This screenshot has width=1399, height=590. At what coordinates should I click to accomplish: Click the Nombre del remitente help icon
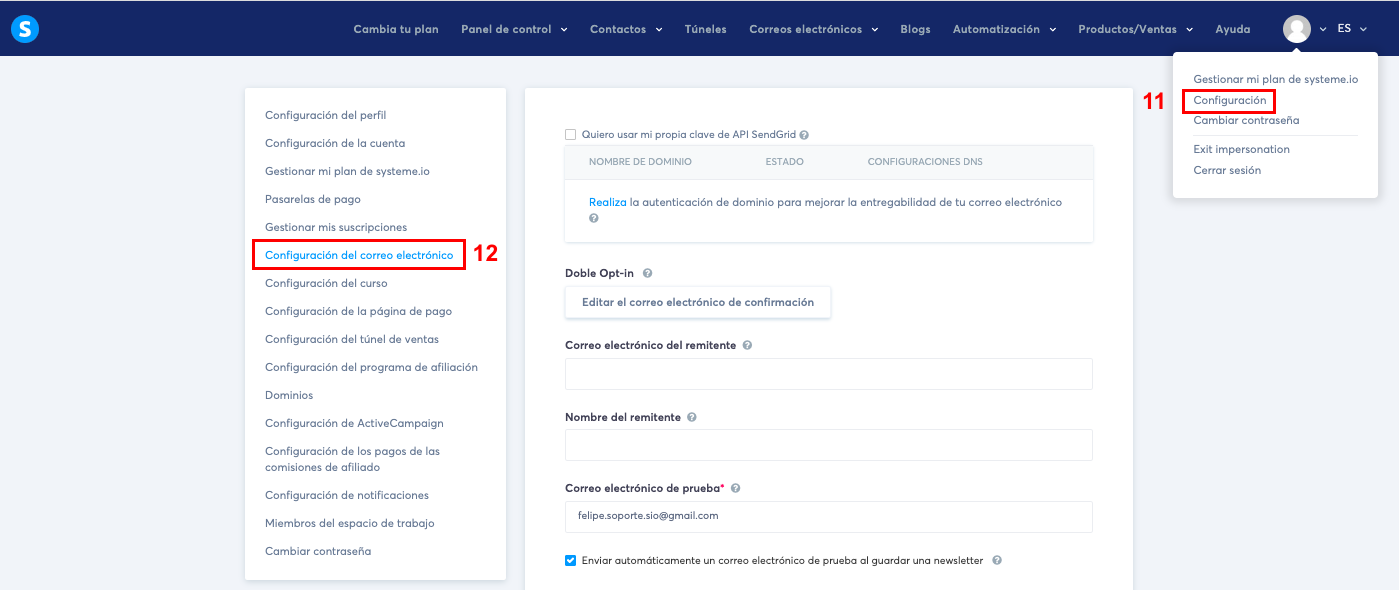691,417
